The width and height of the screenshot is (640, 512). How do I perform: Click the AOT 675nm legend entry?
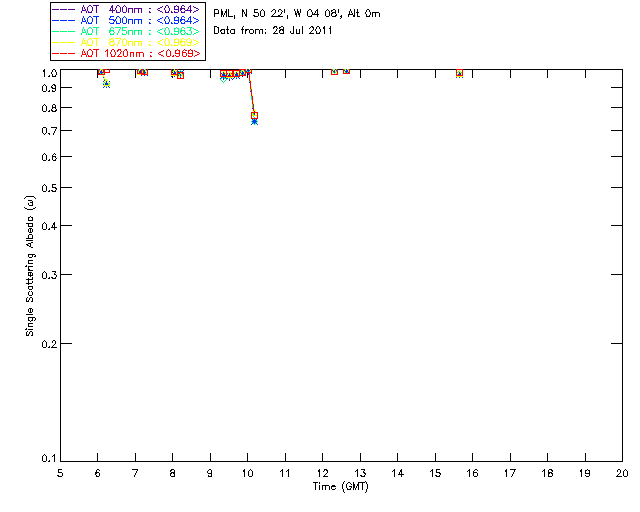[x=127, y=31]
